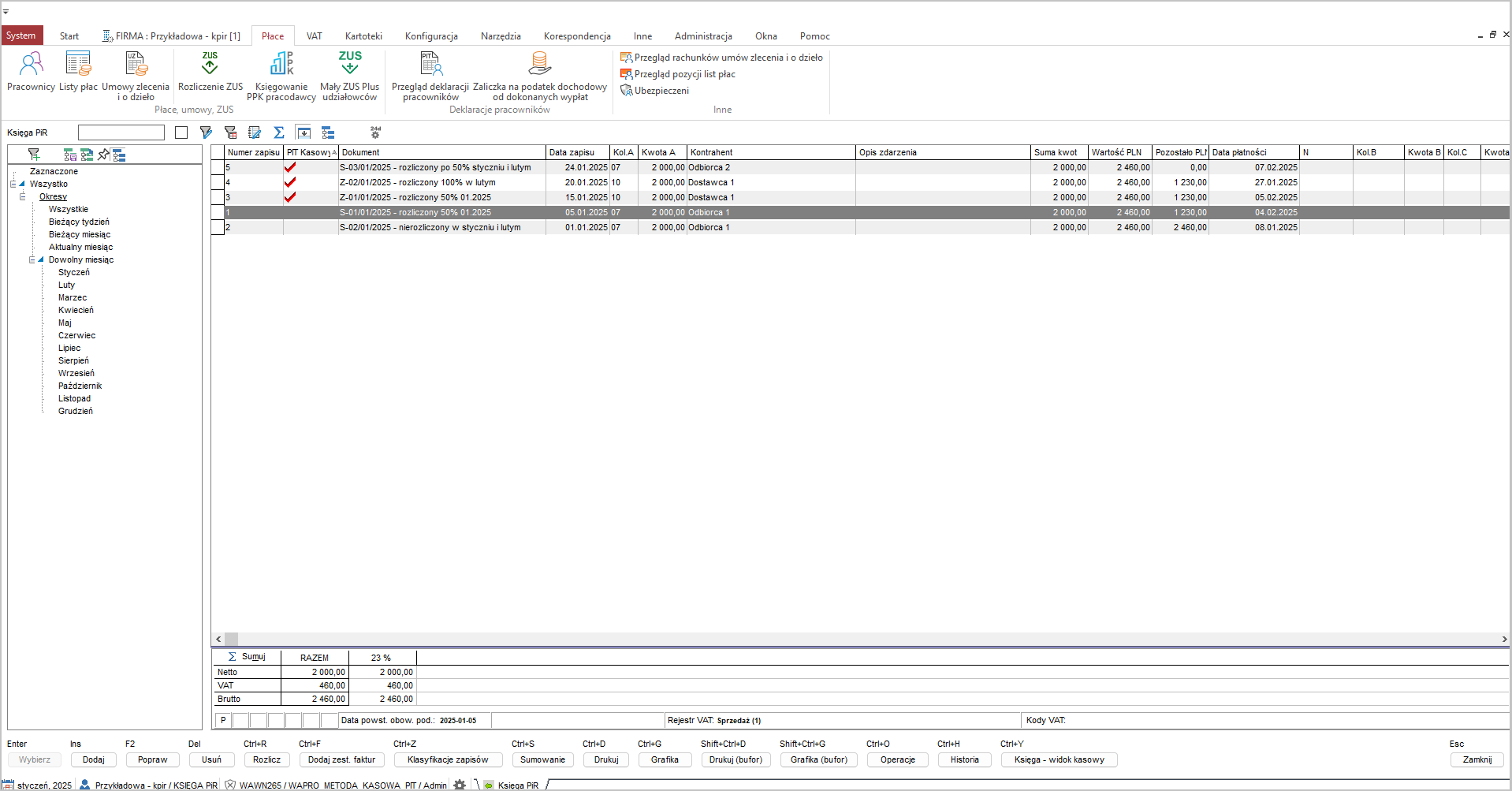Click the Sumuj sigma button in summary panel

tap(246, 657)
